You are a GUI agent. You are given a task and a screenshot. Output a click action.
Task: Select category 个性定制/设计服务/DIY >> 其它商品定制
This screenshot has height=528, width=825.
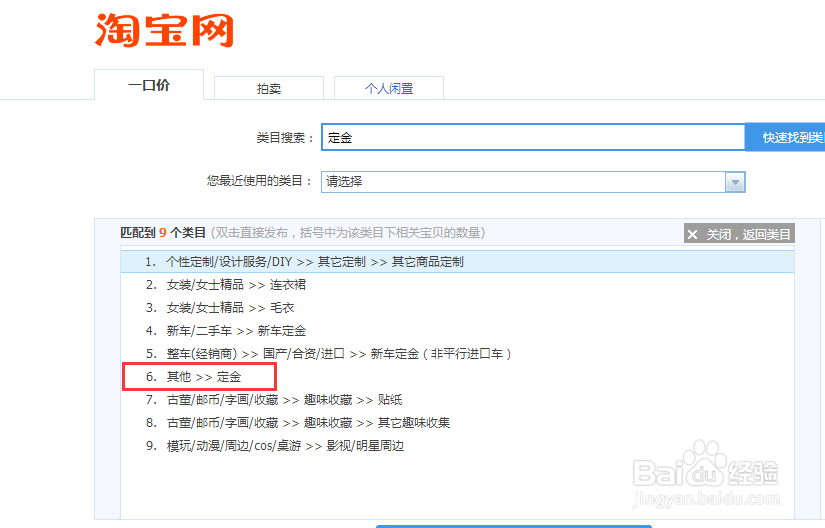coord(457,262)
